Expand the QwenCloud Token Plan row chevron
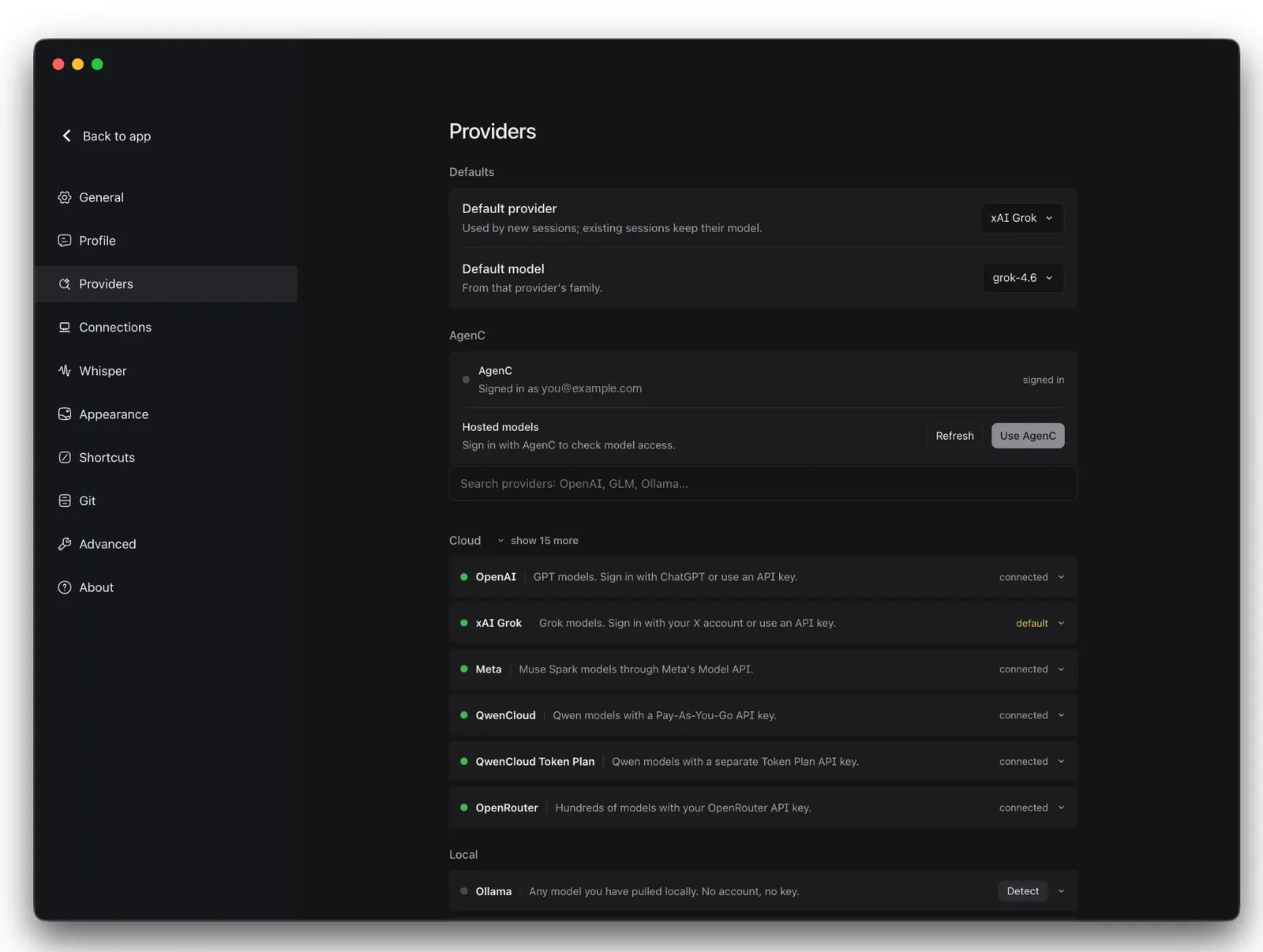 pyautogui.click(x=1061, y=762)
